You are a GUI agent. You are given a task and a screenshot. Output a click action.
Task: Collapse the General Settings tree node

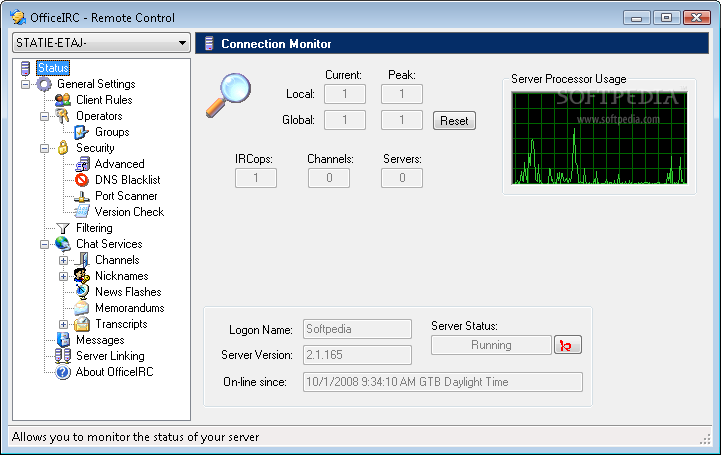tap(25, 84)
